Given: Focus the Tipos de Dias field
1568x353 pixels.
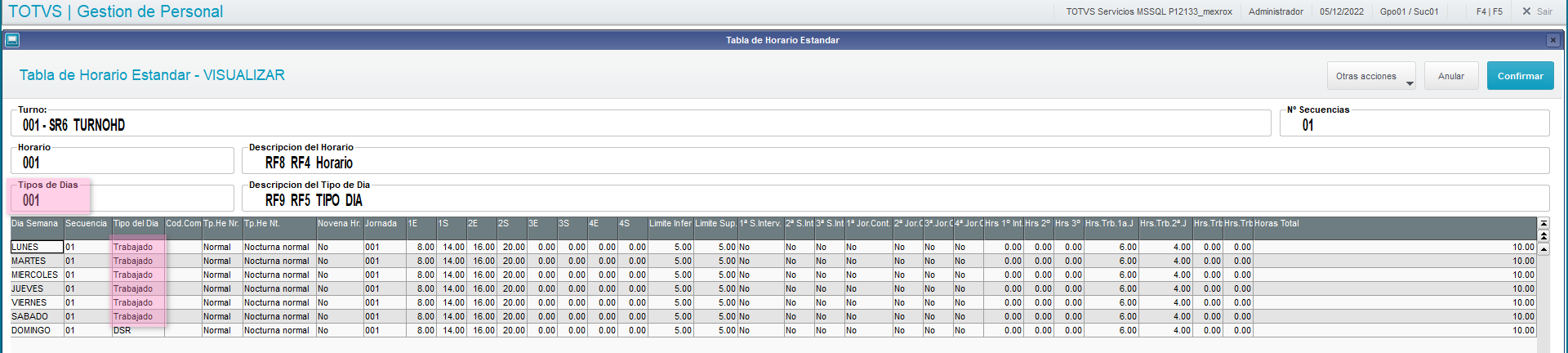Looking at the screenshot, I should click(x=122, y=200).
